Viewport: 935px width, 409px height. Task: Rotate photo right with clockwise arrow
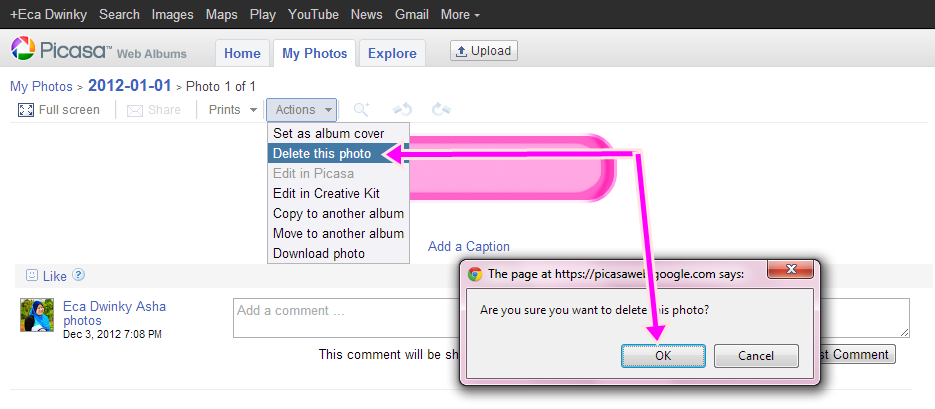click(441, 109)
